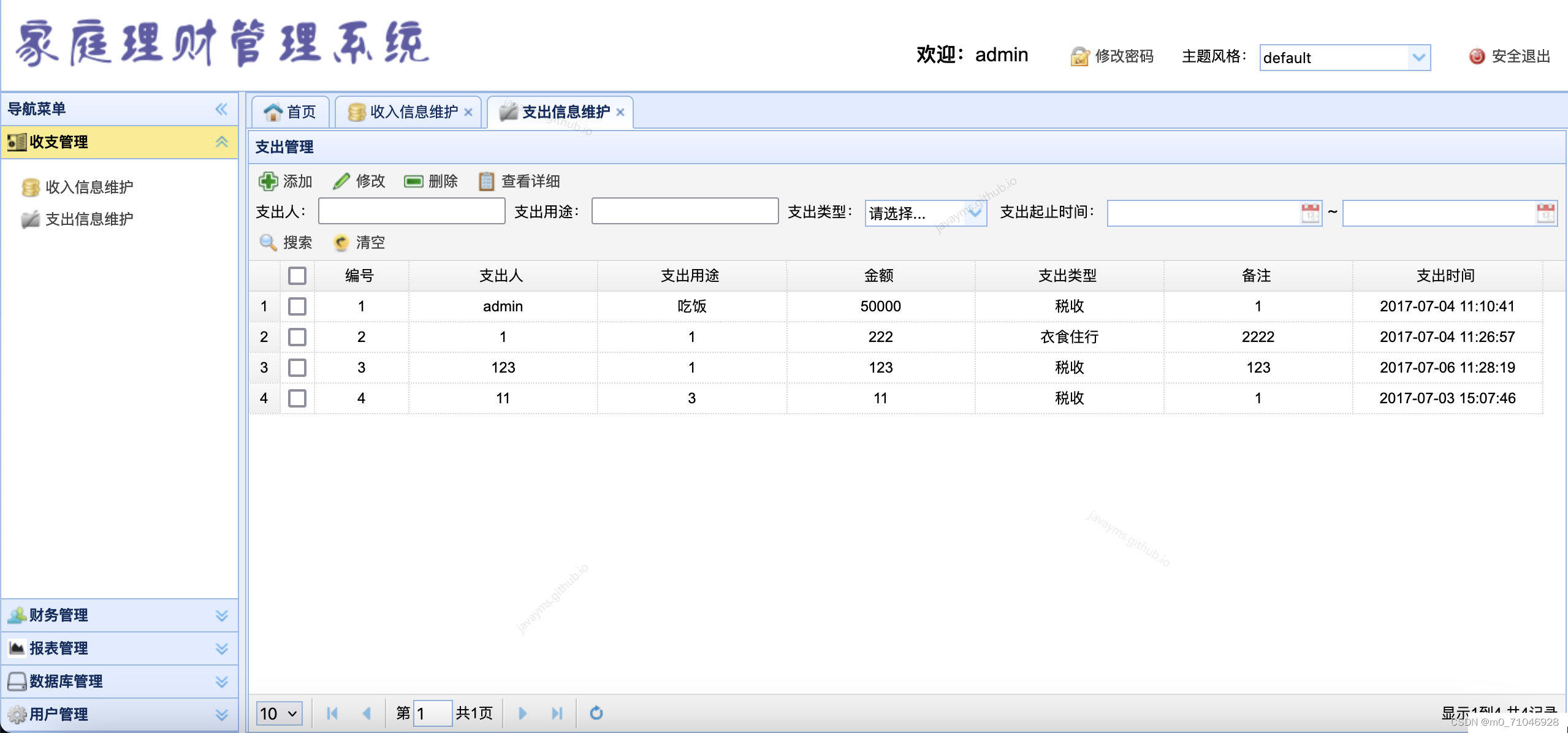The width and height of the screenshot is (1568, 733).
Task: Click the home icon on 首页 tab
Action: coord(272,112)
